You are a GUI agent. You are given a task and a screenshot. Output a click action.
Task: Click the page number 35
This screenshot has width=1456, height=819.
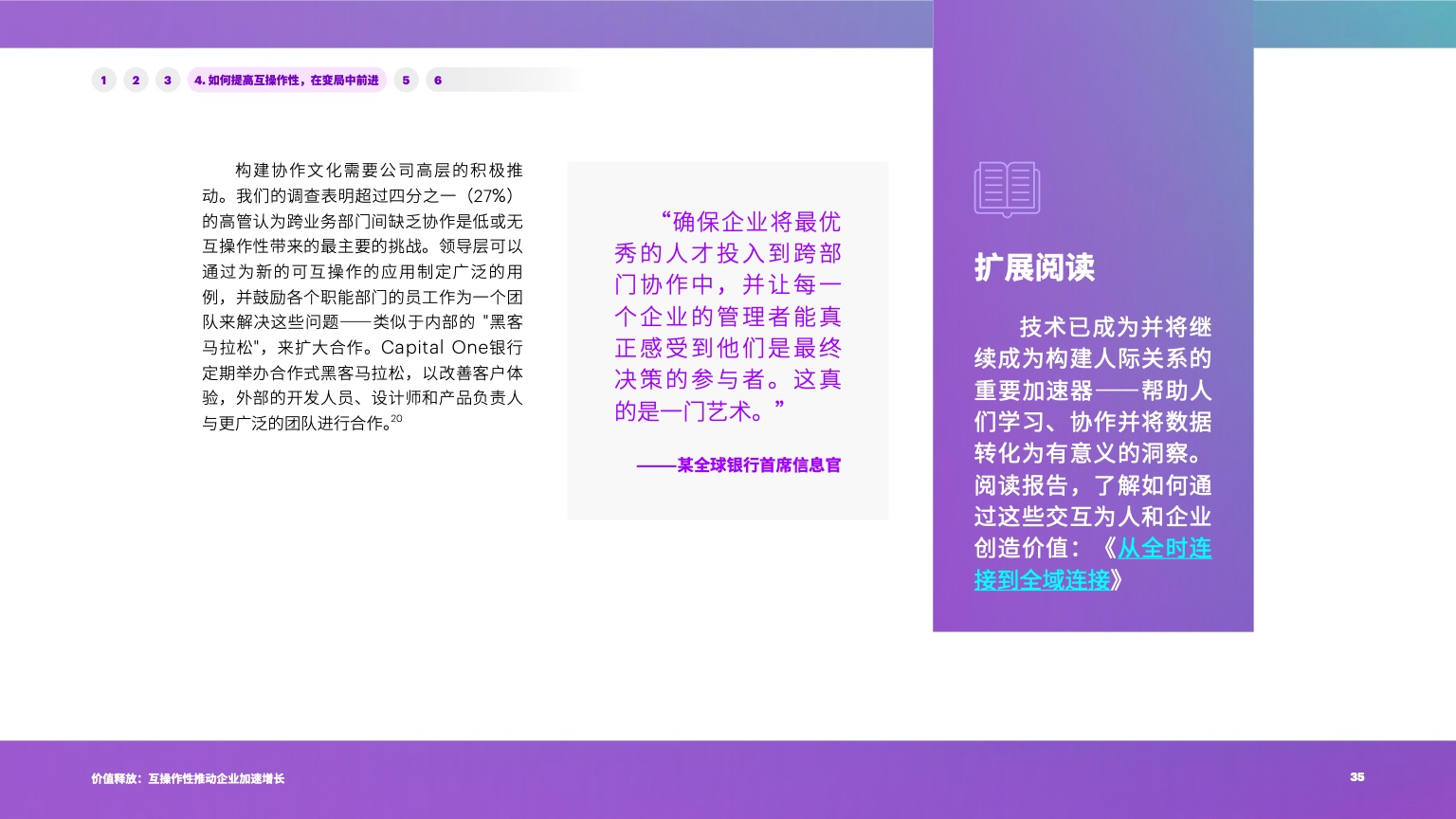pos(1356,777)
